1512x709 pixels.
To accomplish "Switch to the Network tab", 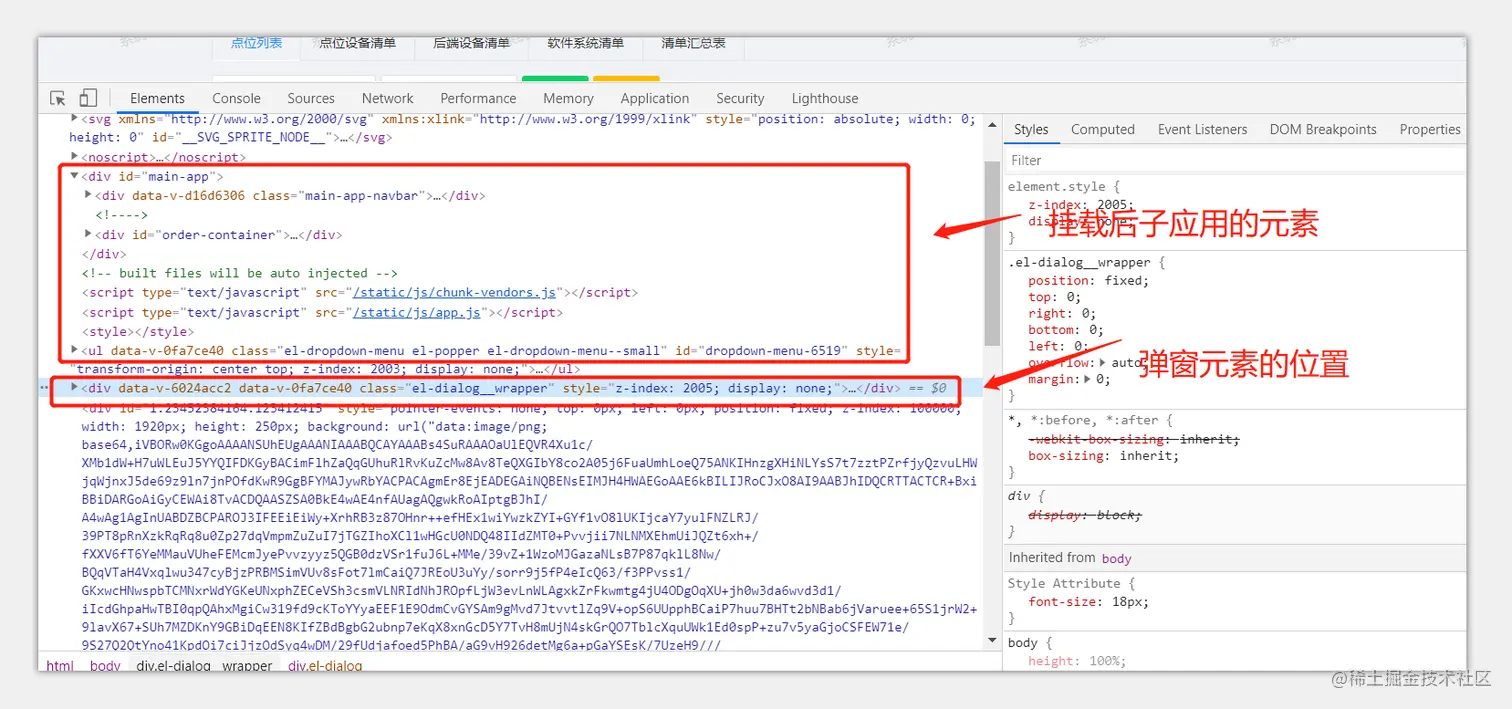I will click(x=388, y=98).
